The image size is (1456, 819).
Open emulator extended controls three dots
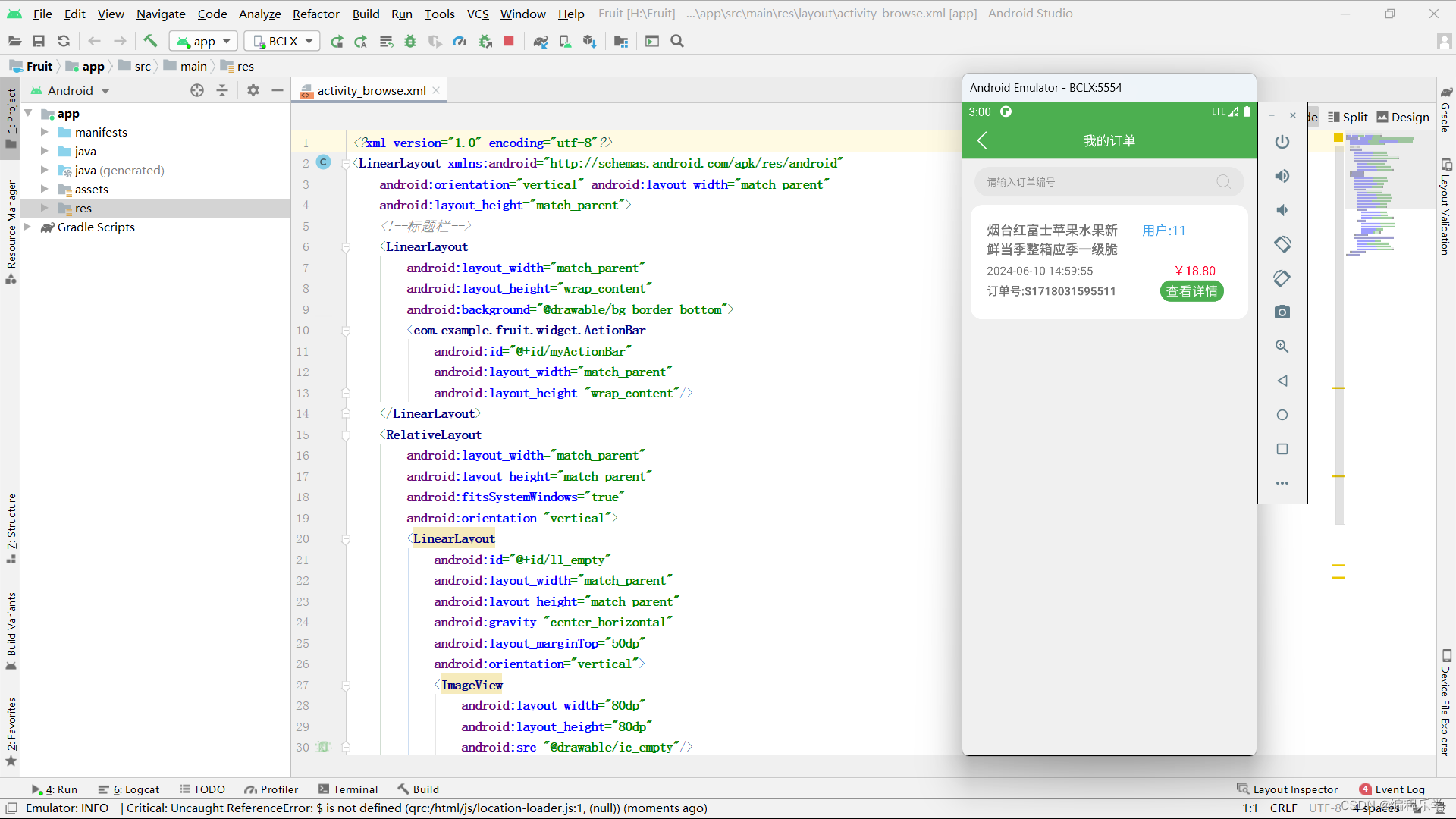(1282, 483)
